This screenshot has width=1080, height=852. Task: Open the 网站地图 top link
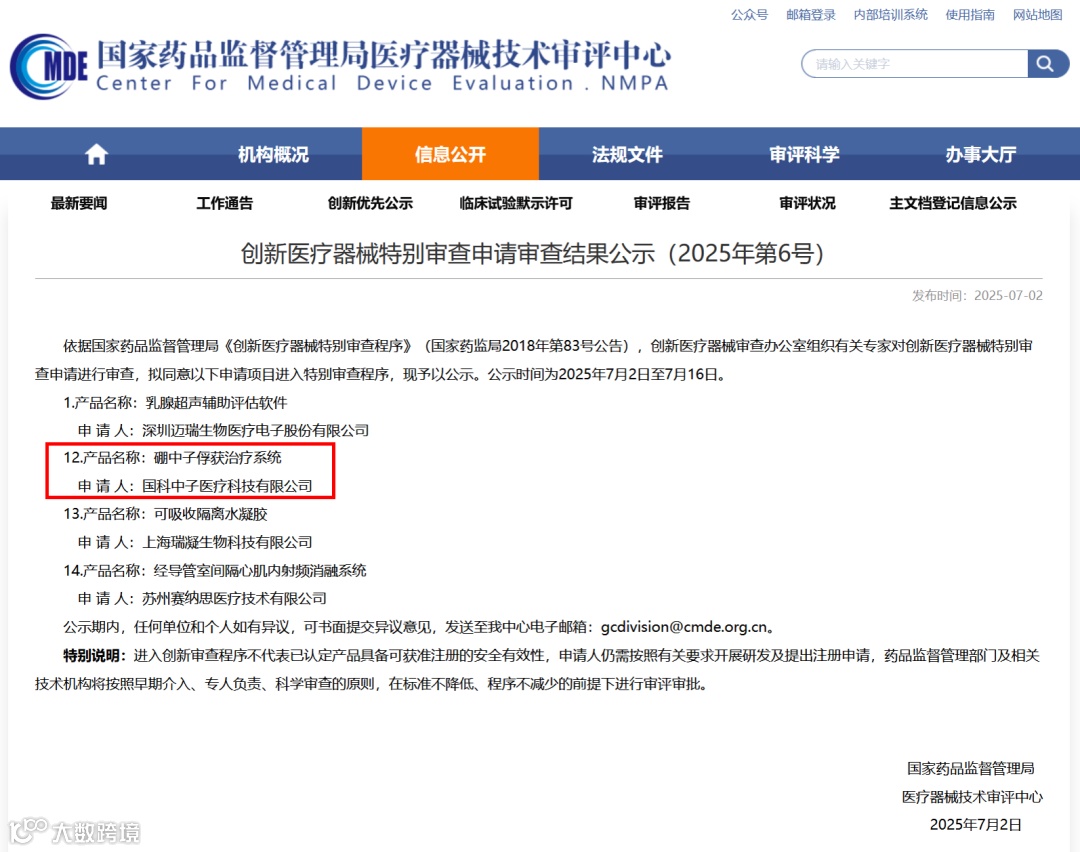[x=1037, y=14]
